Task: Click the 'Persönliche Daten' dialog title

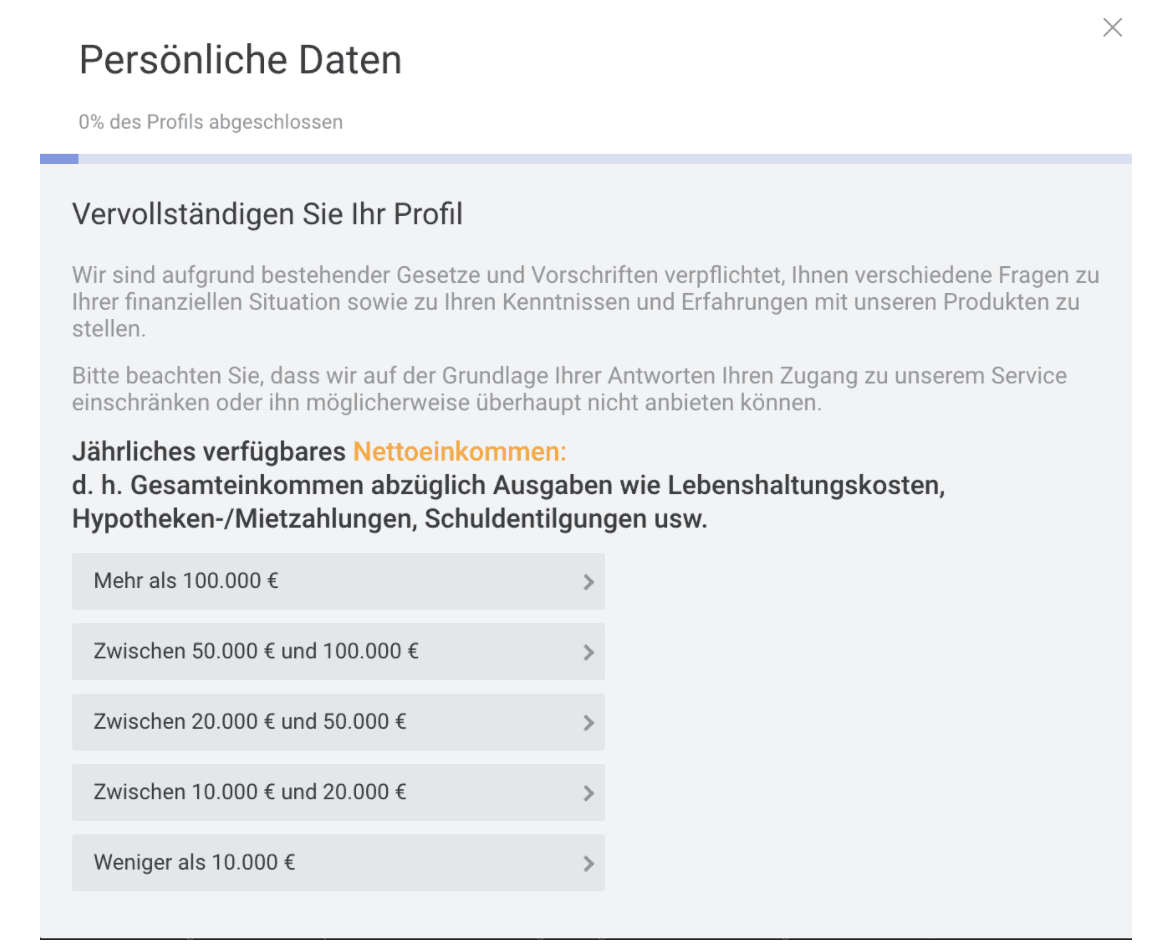Action: pyautogui.click(x=240, y=60)
